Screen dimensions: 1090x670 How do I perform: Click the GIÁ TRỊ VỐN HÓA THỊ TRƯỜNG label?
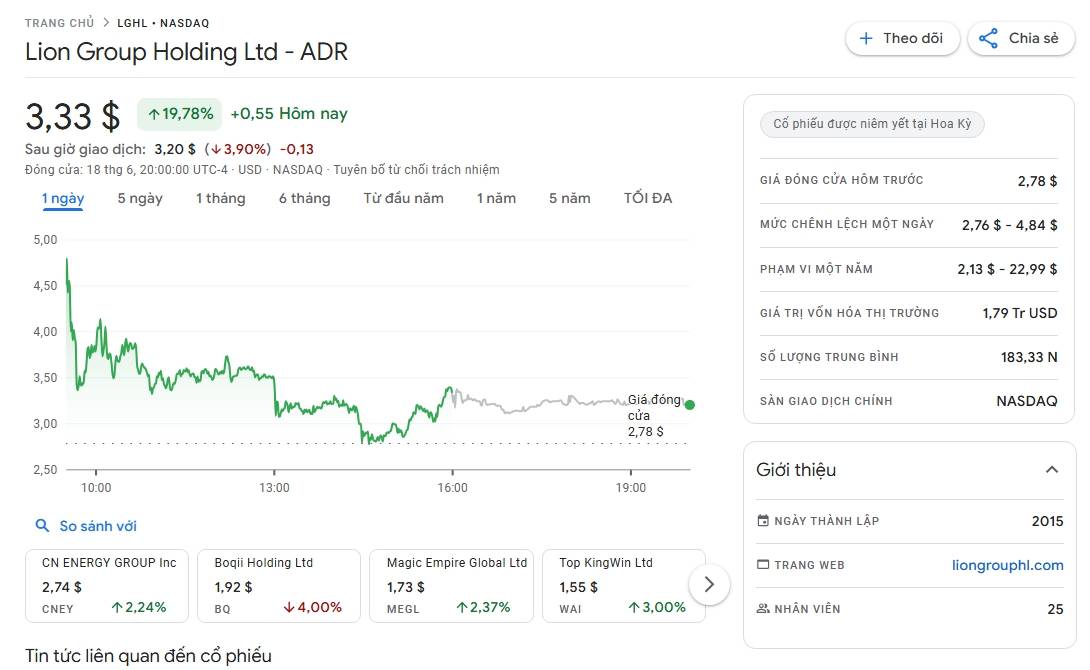tap(849, 313)
